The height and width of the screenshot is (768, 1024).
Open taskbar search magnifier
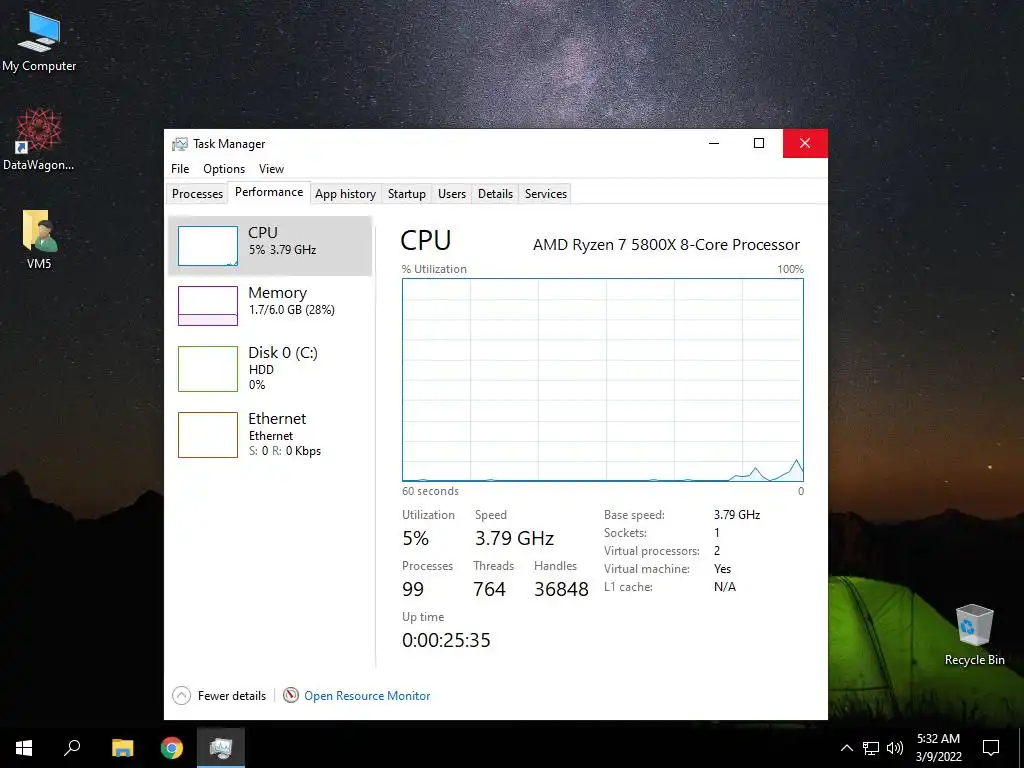(x=72, y=748)
